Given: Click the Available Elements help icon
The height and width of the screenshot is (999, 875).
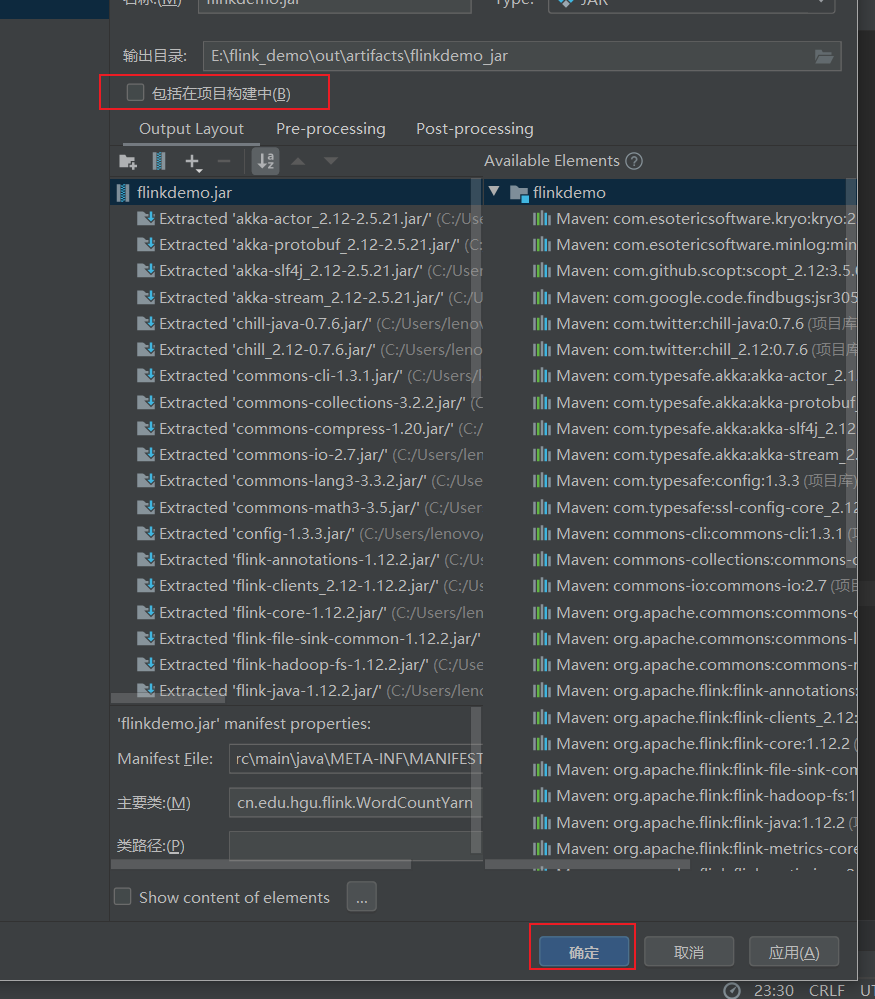Looking at the screenshot, I should [x=633, y=161].
